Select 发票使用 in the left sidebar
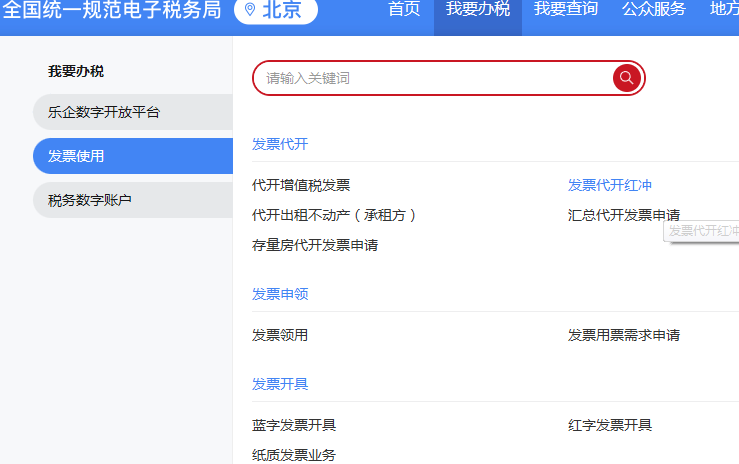The image size is (739, 464). point(76,156)
